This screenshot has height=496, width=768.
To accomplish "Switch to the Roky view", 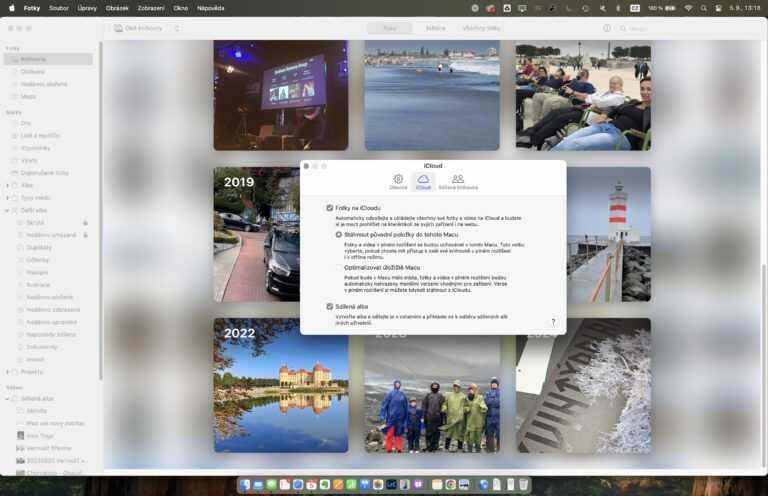I will point(390,28).
